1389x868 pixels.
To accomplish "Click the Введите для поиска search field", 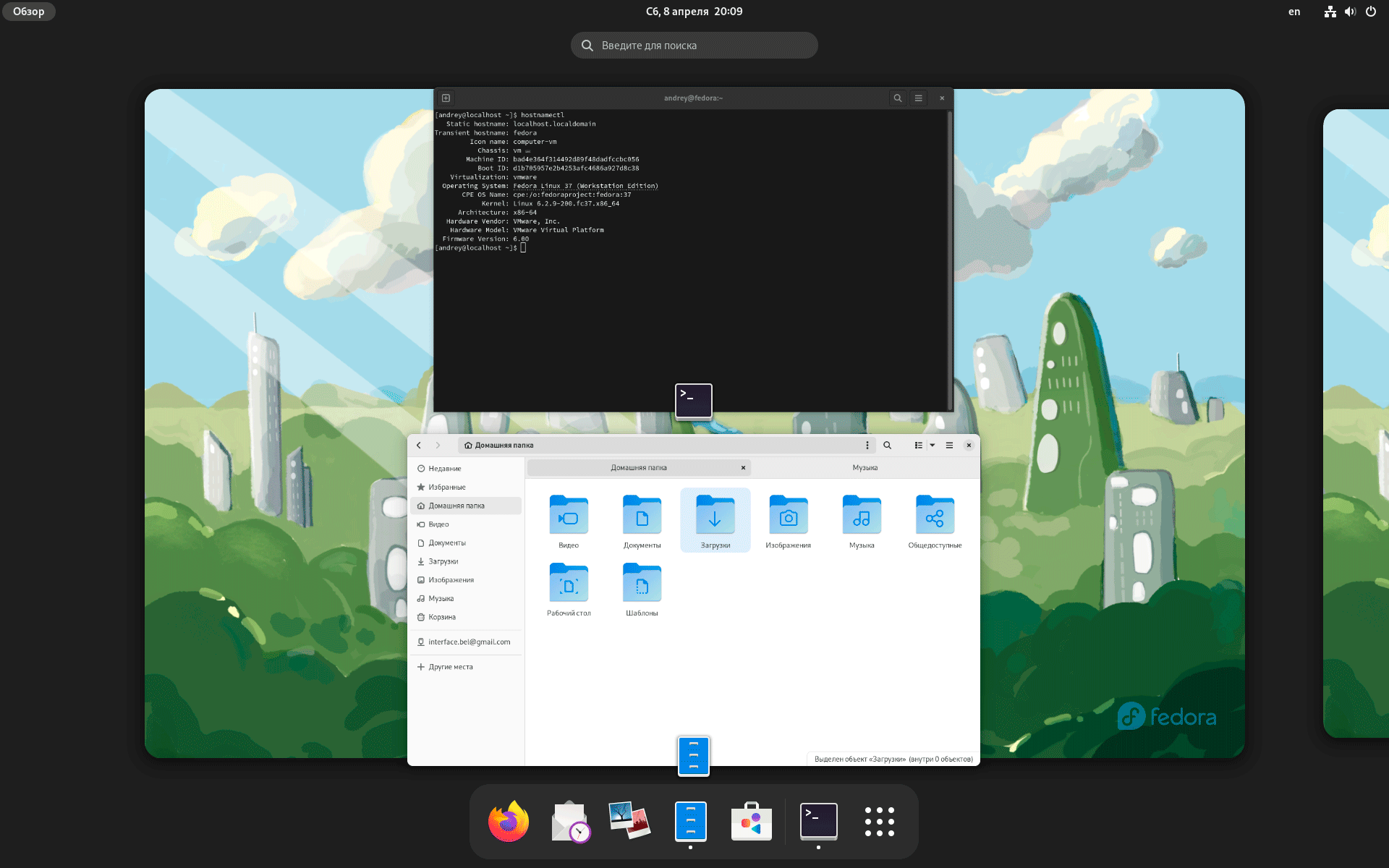I will (694, 46).
